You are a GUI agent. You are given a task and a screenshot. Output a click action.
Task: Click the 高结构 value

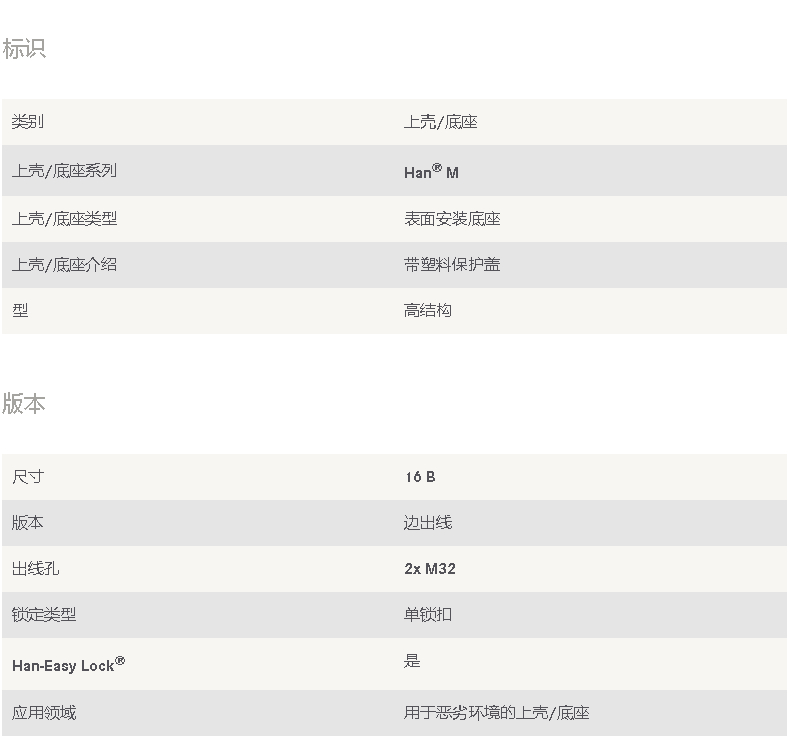pos(428,310)
